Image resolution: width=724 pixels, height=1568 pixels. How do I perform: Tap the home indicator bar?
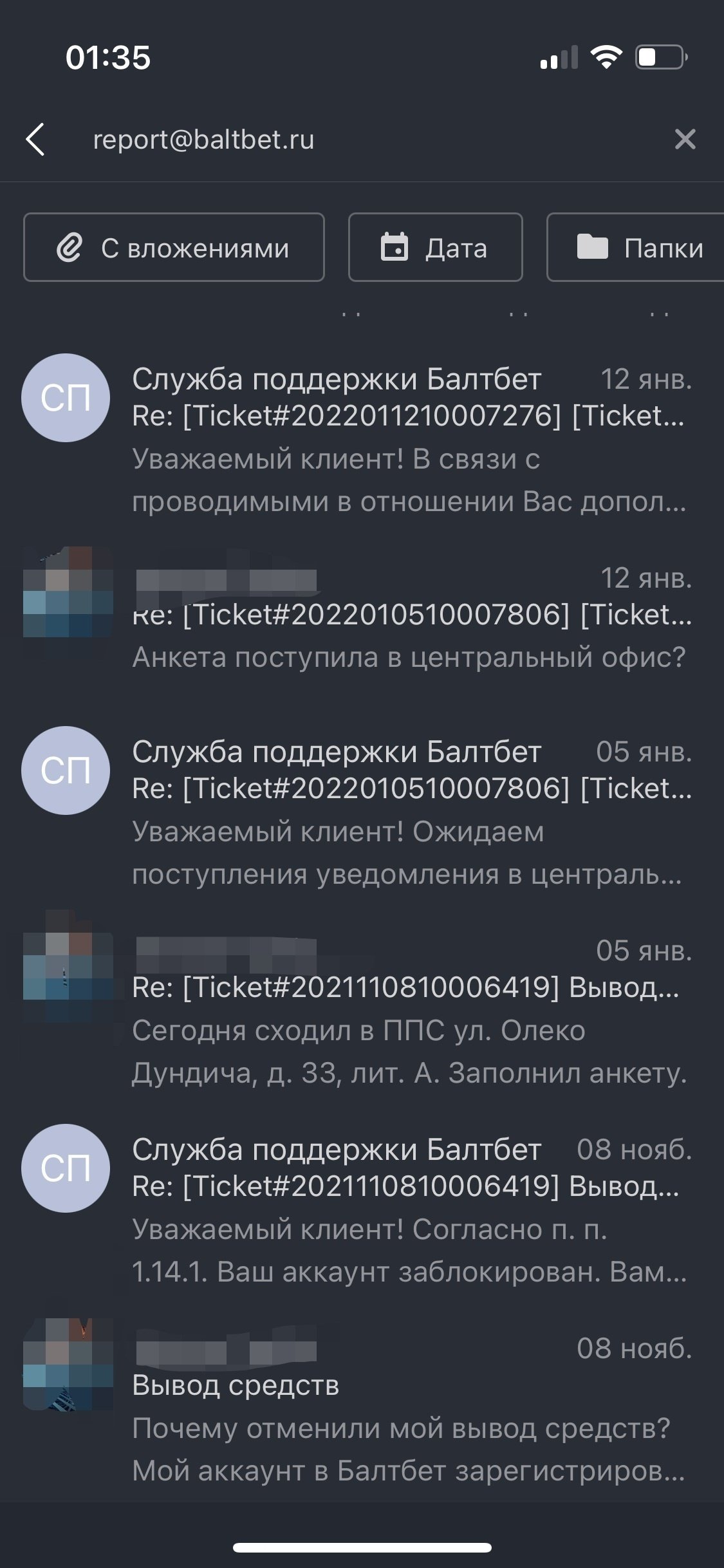(x=362, y=1548)
